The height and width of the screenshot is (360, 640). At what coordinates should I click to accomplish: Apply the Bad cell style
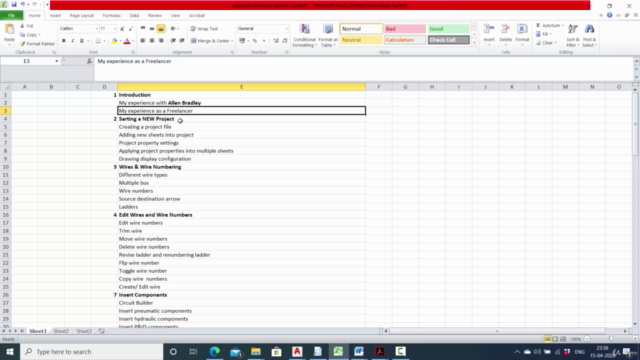coord(404,29)
